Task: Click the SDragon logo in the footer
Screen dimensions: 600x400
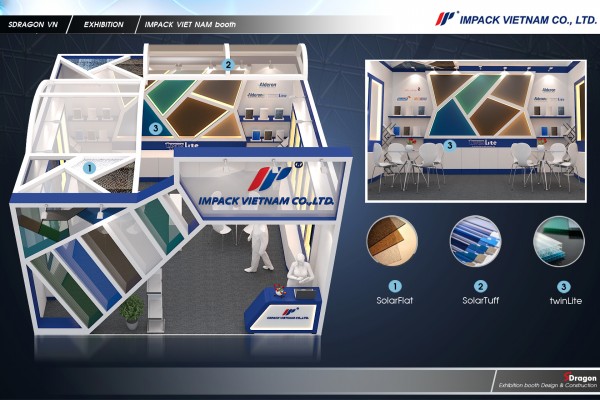Action: point(580,377)
